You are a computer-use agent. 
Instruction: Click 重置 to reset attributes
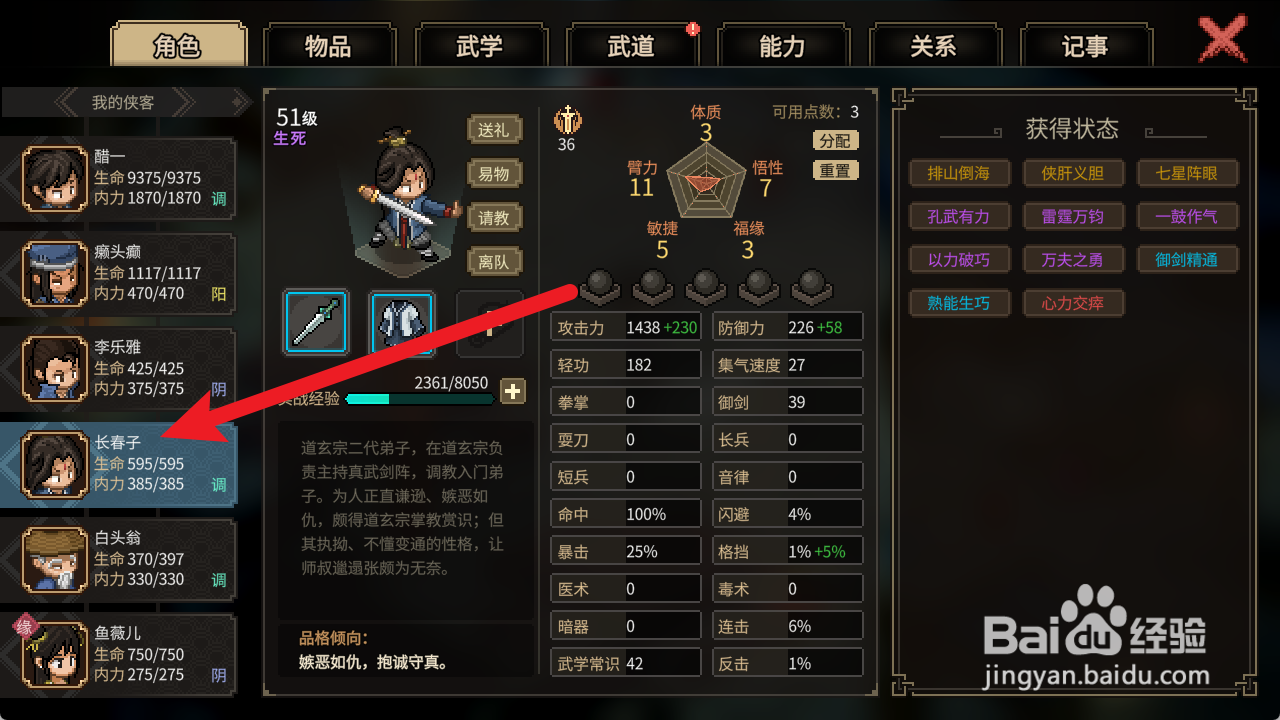pyautogui.click(x=835, y=171)
